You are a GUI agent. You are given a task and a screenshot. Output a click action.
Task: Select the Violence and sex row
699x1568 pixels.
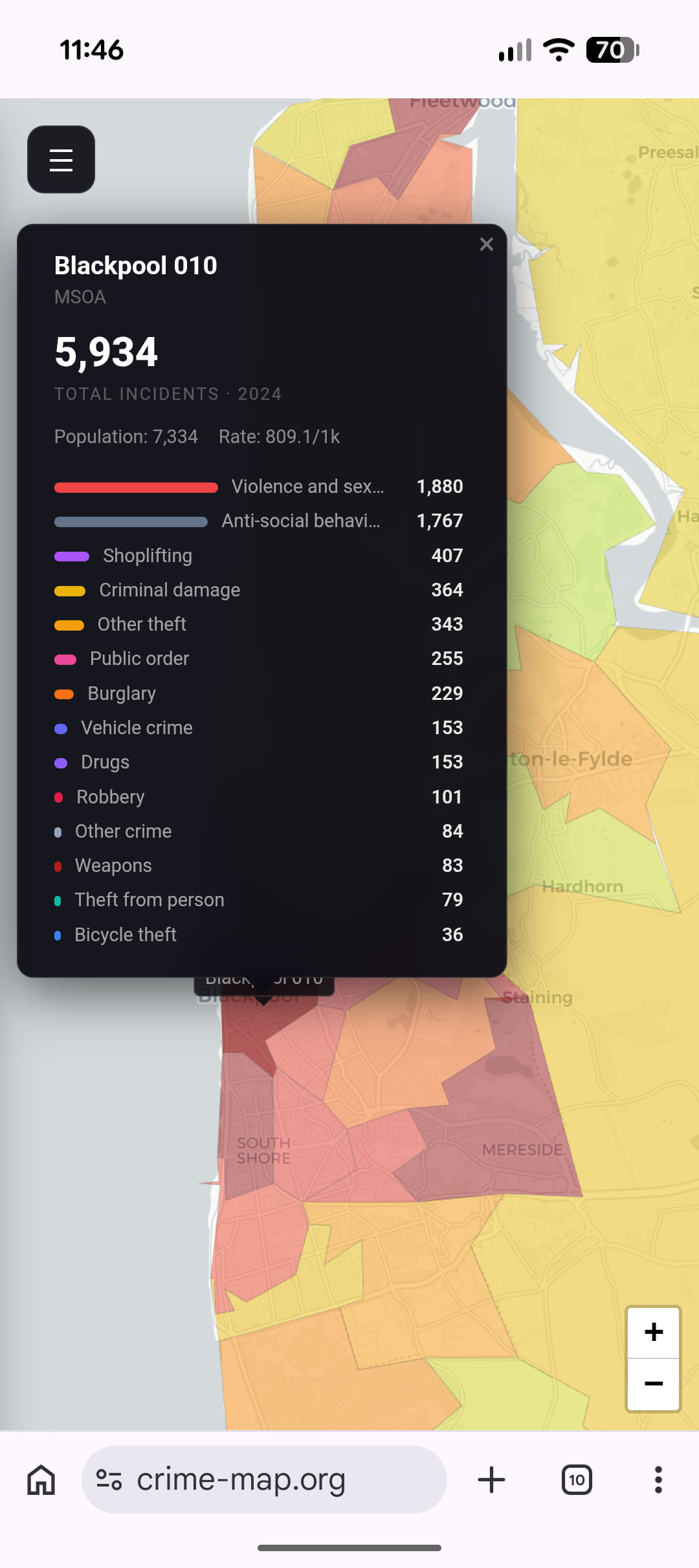pyautogui.click(x=307, y=486)
